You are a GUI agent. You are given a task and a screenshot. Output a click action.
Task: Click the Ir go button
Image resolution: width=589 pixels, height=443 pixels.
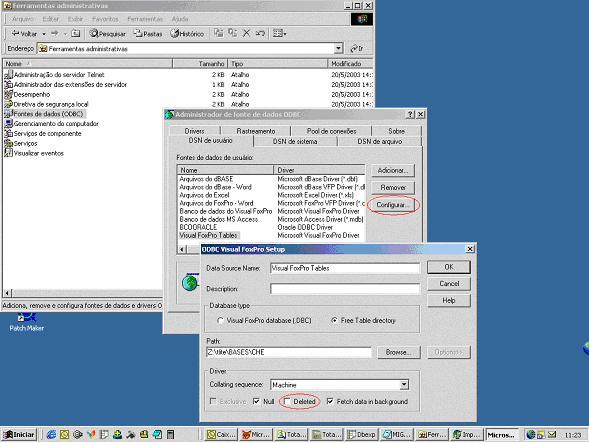tap(356, 48)
